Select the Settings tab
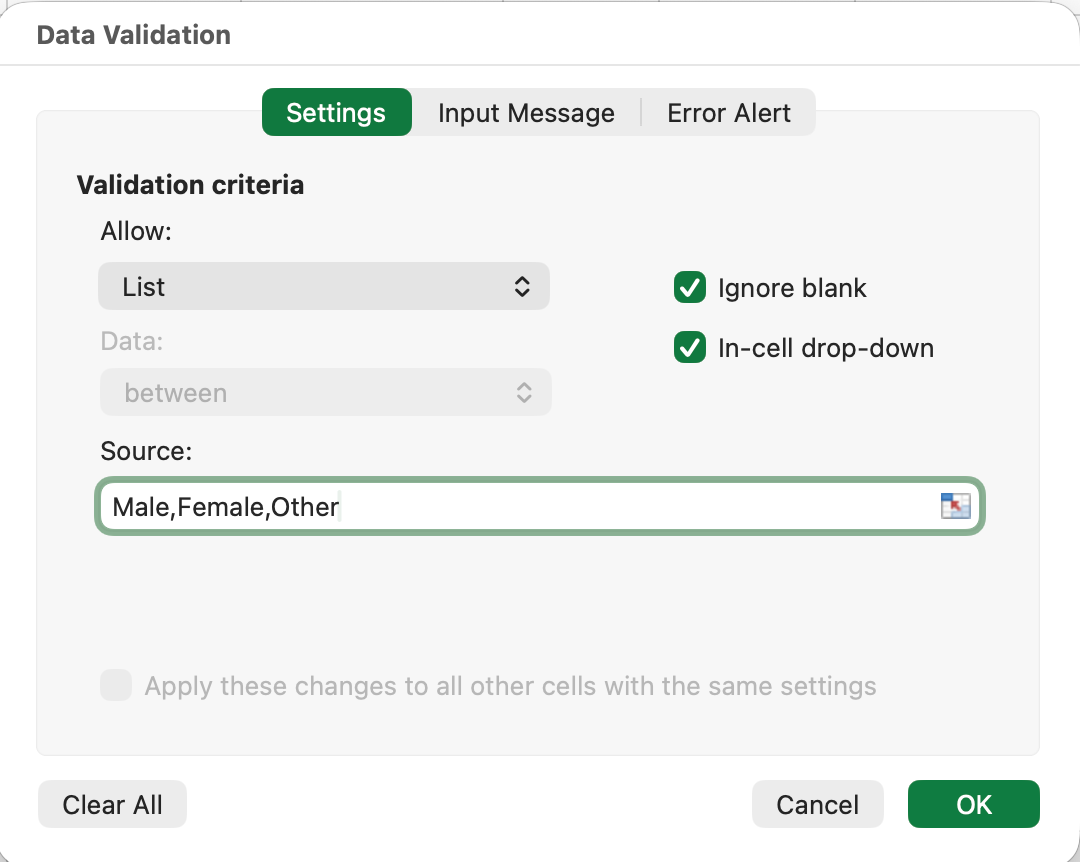Viewport: 1080px width, 862px height. pyautogui.click(x=336, y=113)
